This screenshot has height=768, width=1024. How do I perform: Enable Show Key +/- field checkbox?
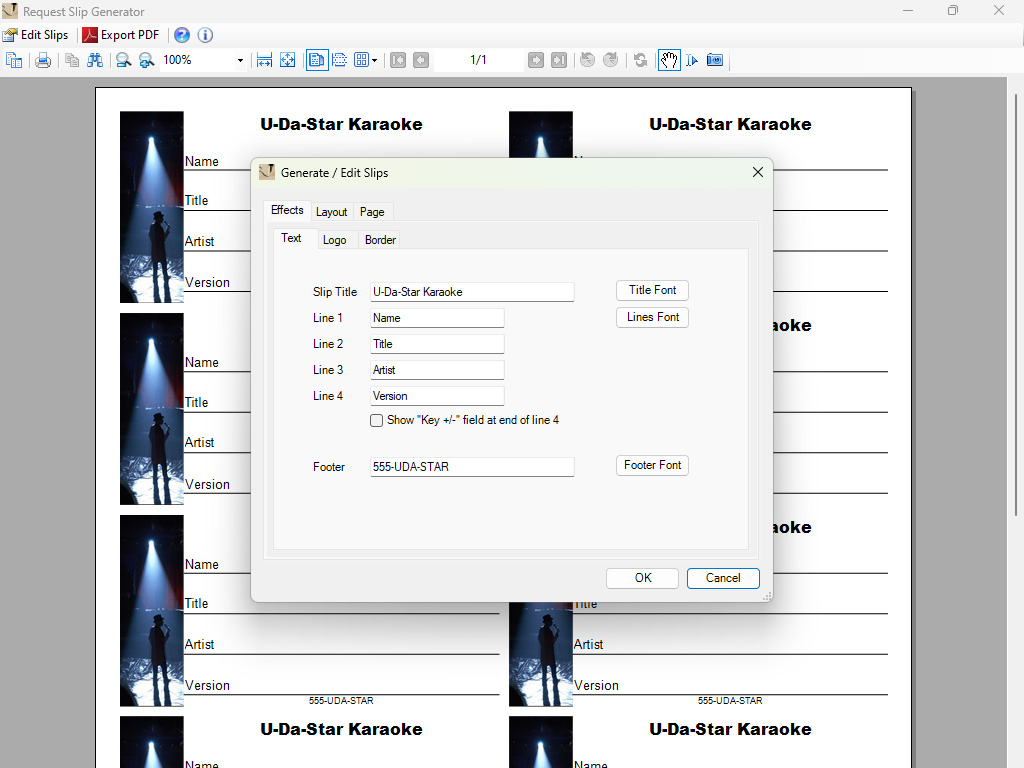(377, 421)
